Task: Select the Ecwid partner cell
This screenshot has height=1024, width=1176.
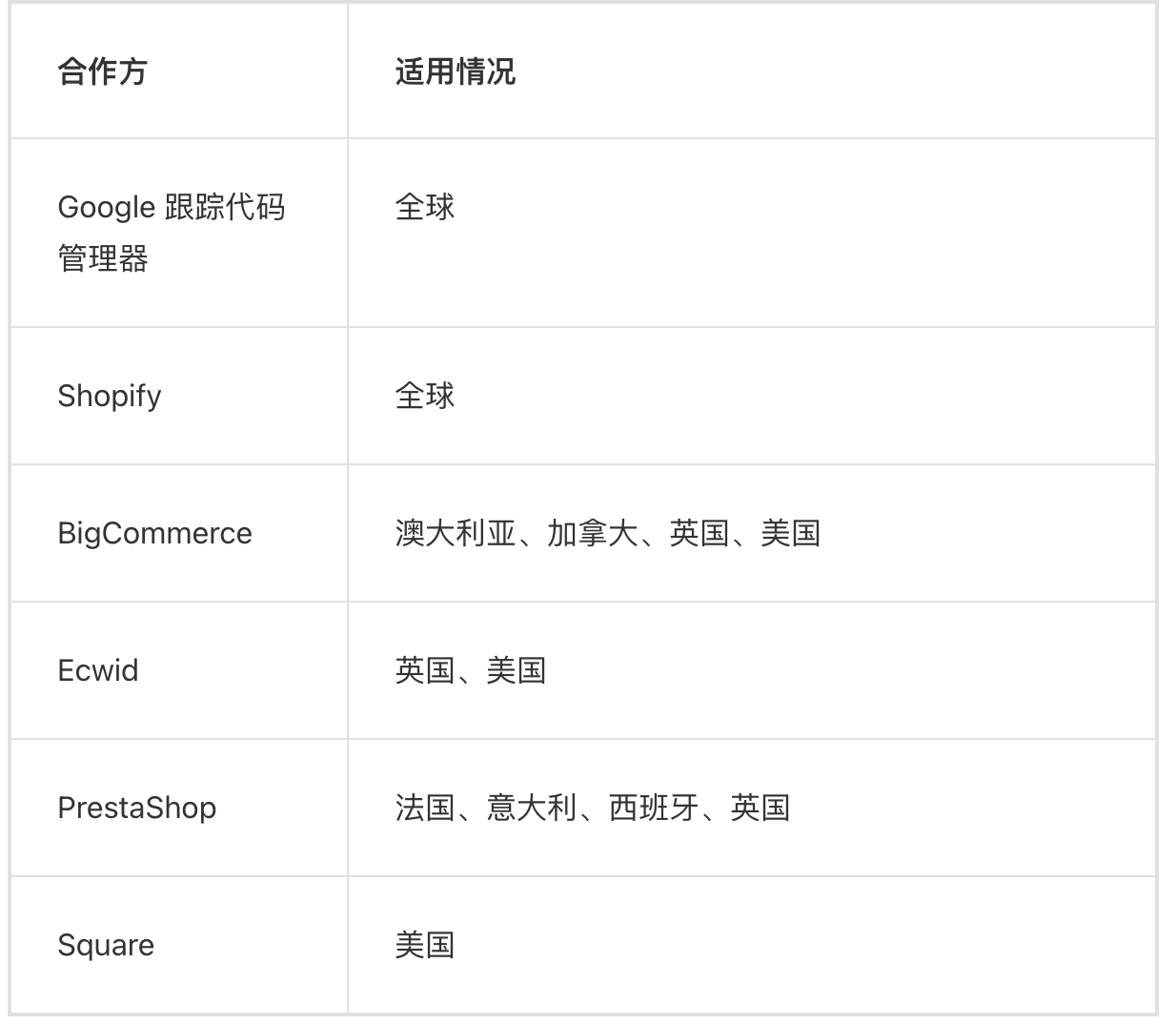Action: pyautogui.click(x=98, y=670)
